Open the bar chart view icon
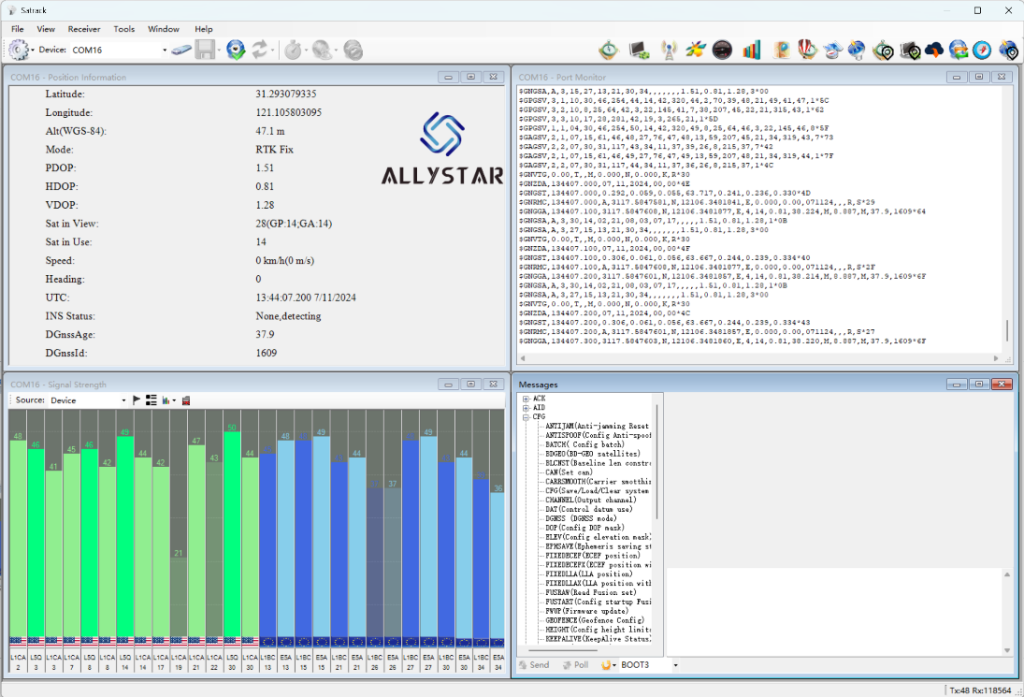 751,50
